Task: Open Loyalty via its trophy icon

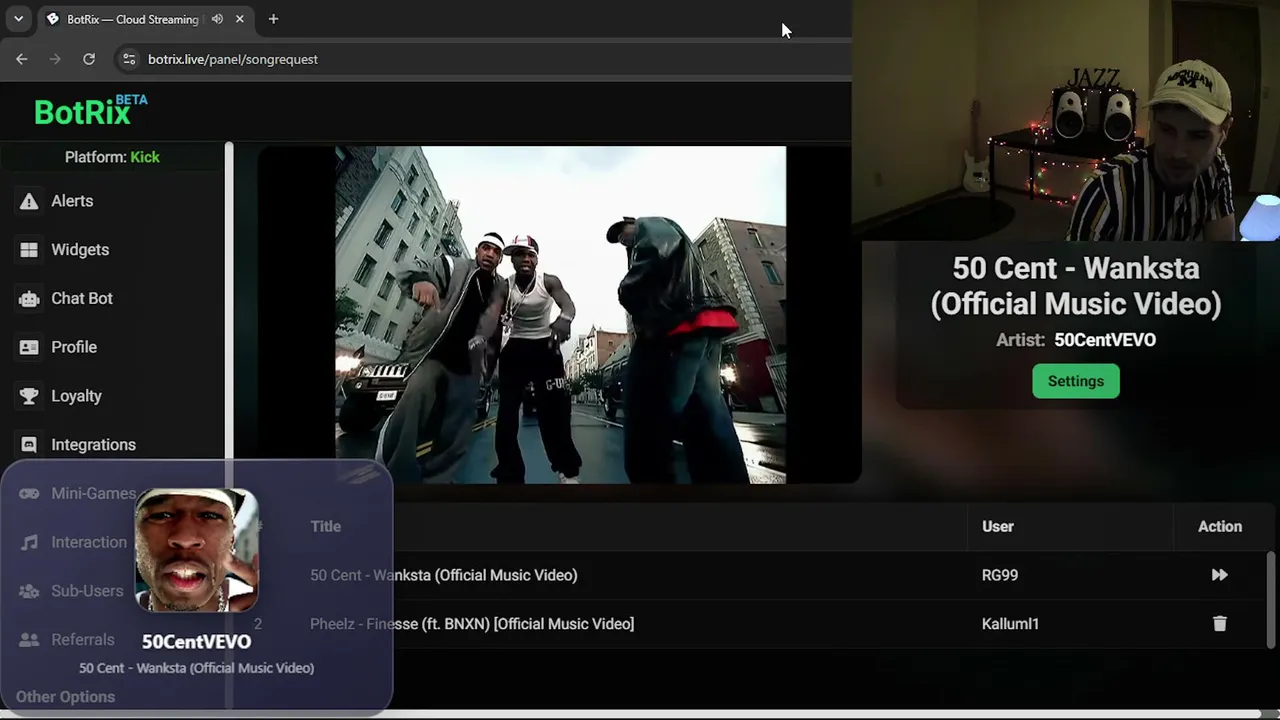Action: (x=29, y=396)
